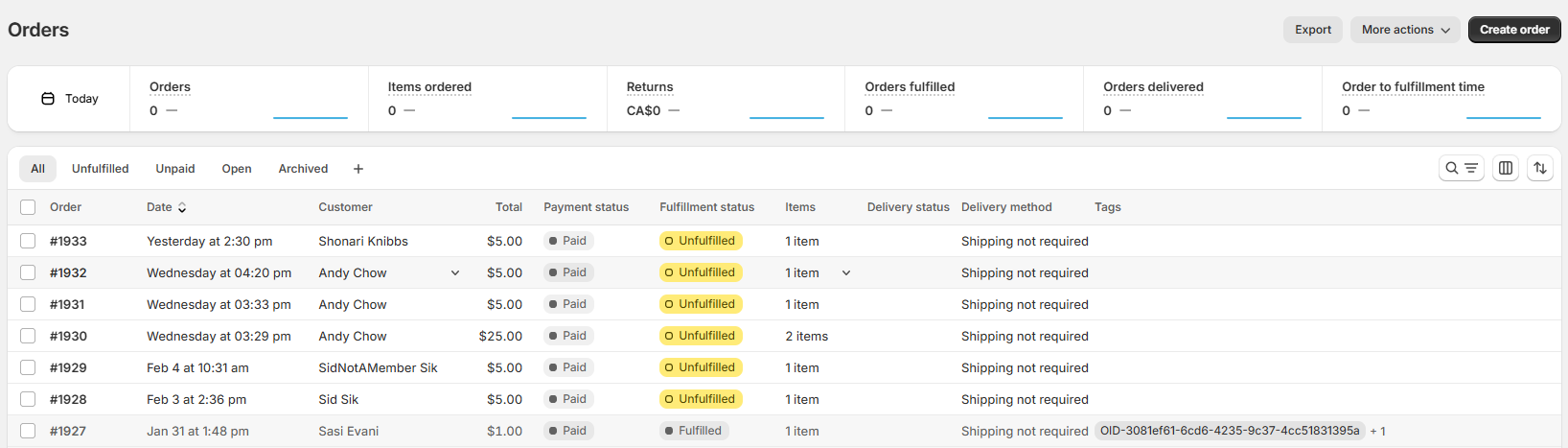Expand Andy Chow customer chevron on #1932
Screen dimensions: 1568x448
455,273
